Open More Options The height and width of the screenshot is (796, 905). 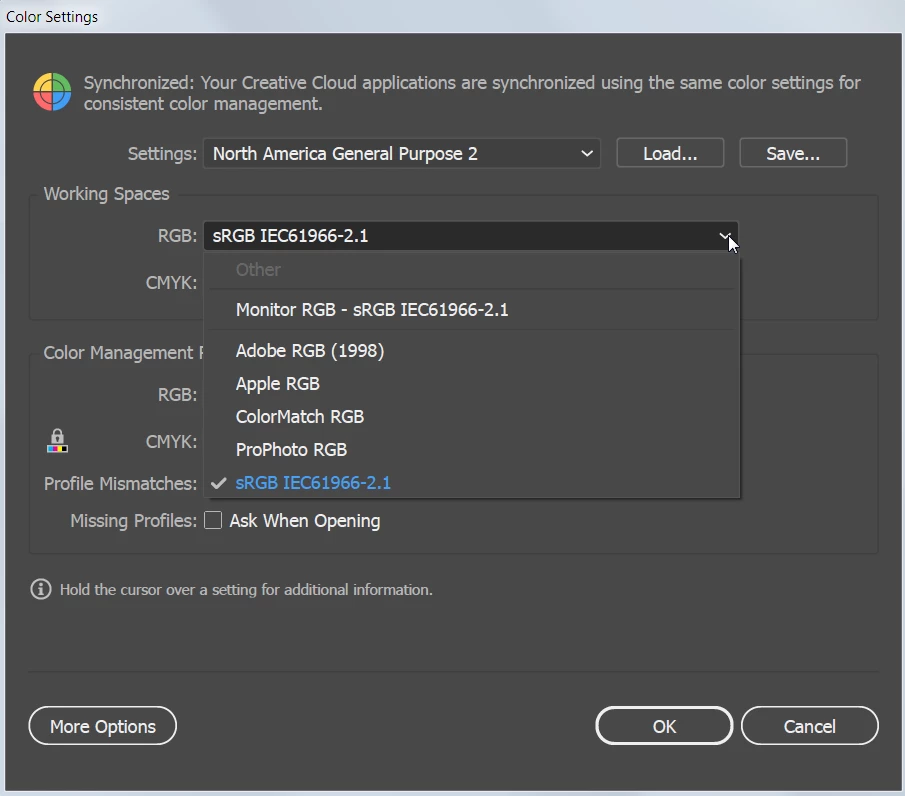click(103, 726)
